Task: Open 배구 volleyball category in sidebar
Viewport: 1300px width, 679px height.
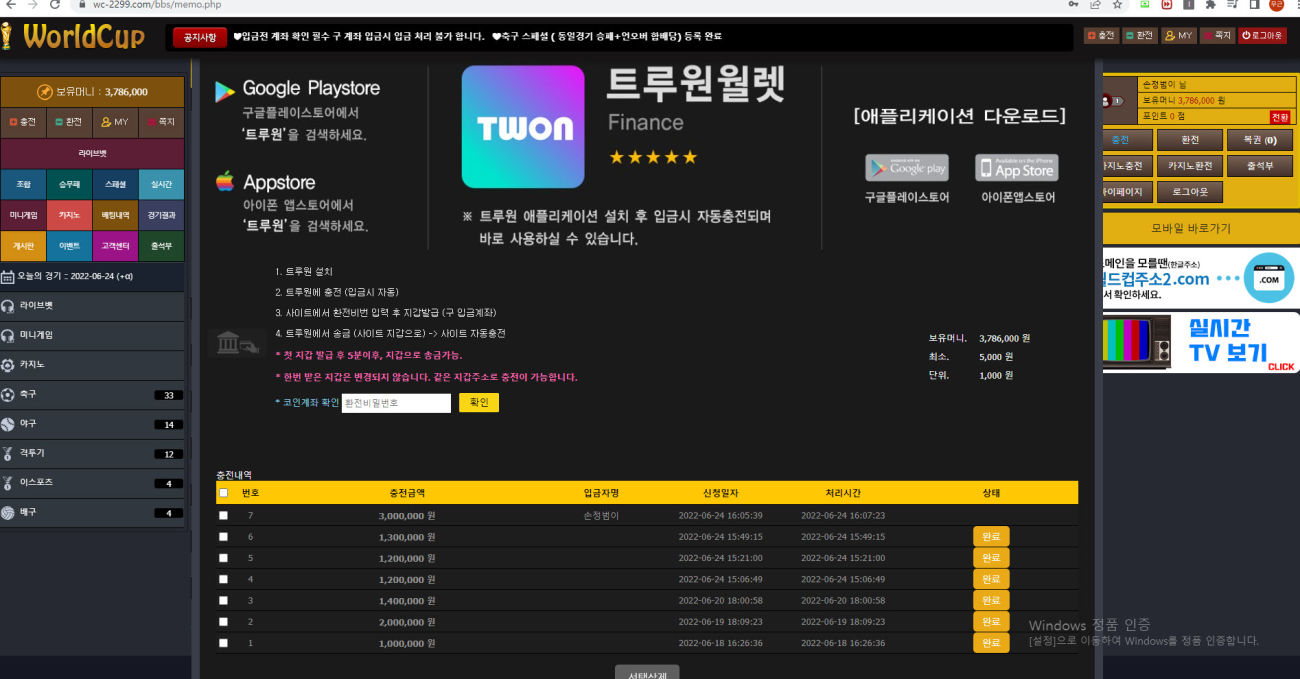Action: pos(92,512)
